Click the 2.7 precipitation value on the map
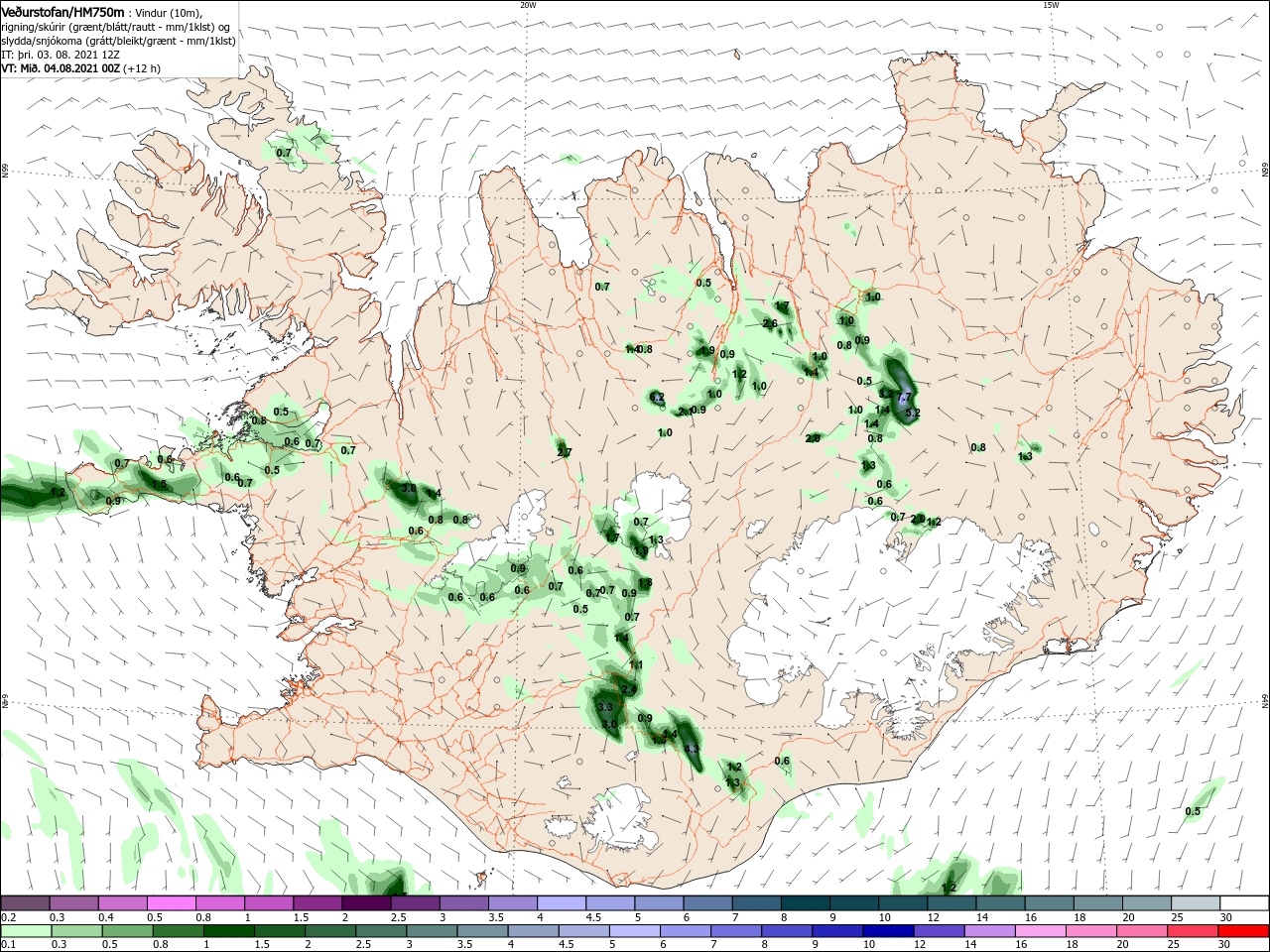 [565, 452]
